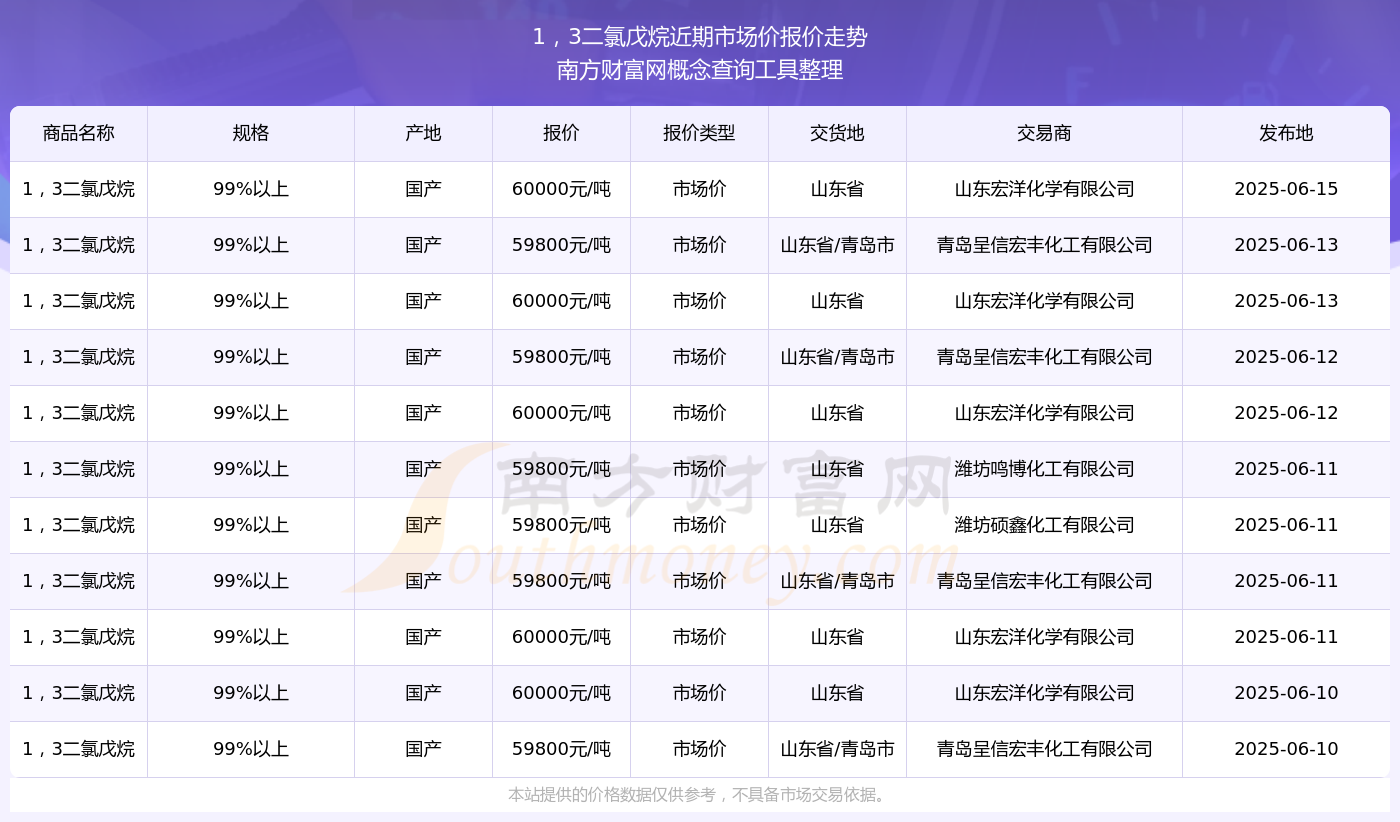
Task: Click the date in the 潍坊硕鑫化工 row
Action: tap(1286, 525)
